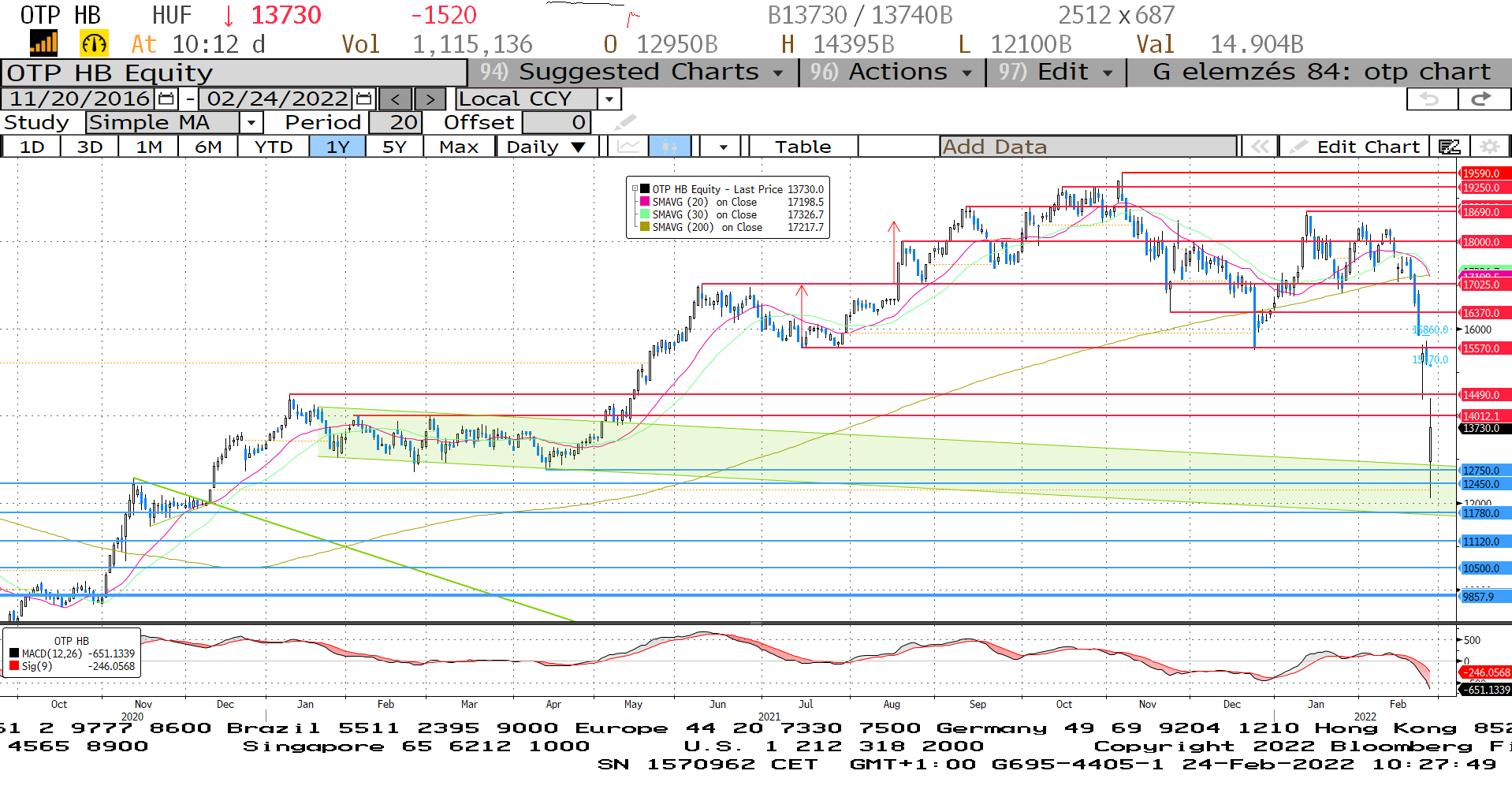This screenshot has width=1512, height=808.
Task: Open the Edit menu
Action: 1056,72
